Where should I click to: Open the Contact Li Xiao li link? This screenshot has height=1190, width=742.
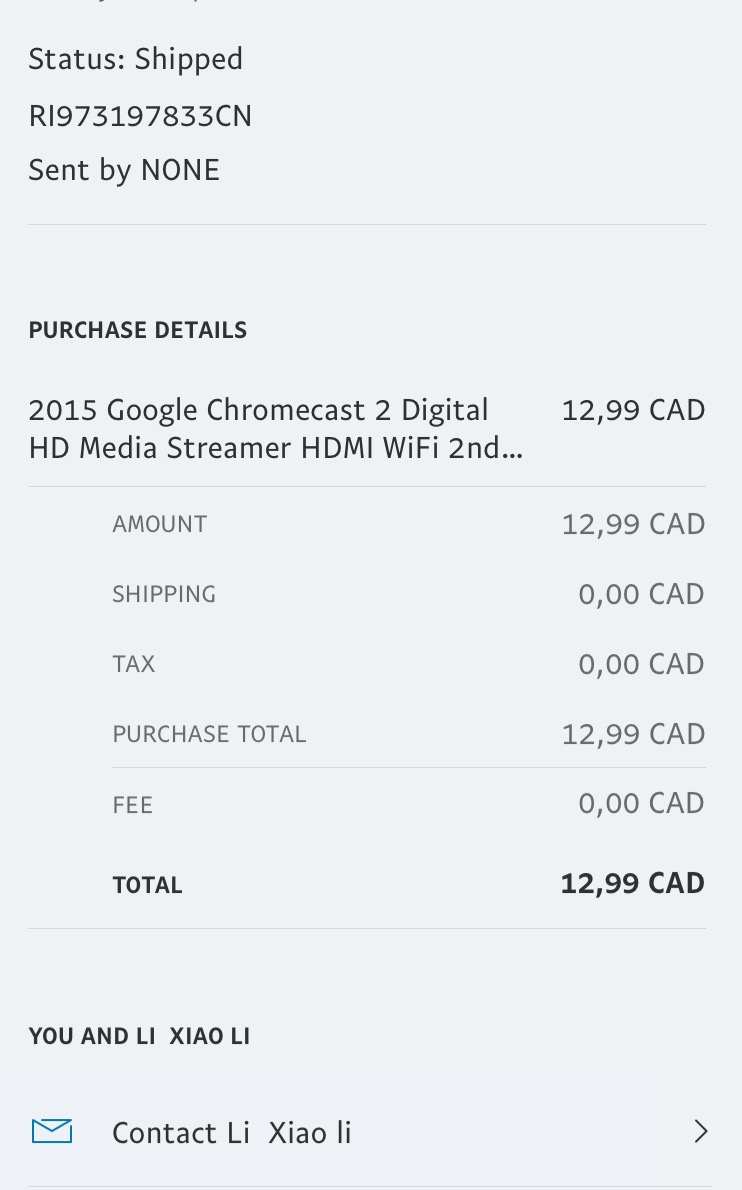[231, 1133]
